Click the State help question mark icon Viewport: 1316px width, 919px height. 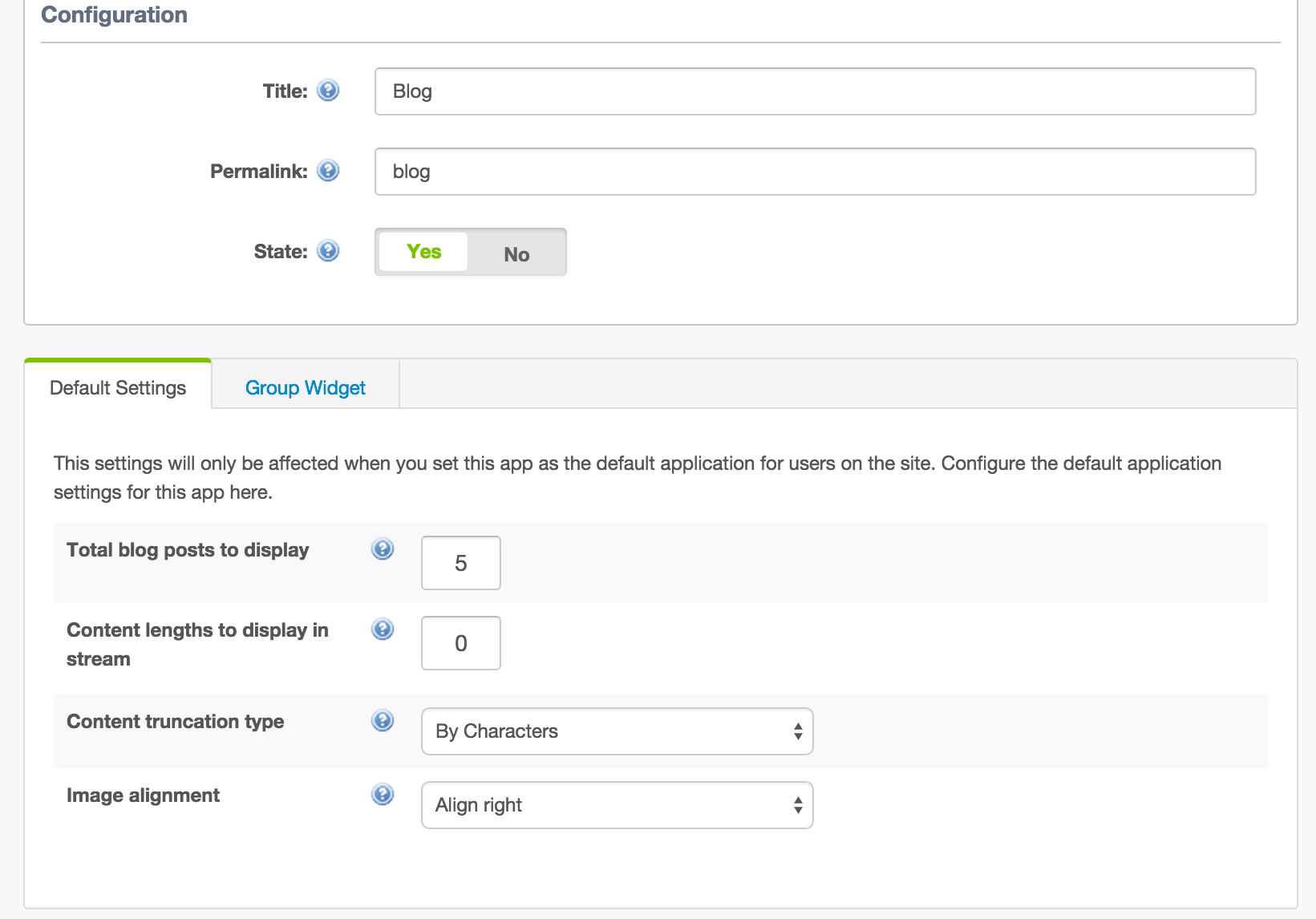point(328,251)
